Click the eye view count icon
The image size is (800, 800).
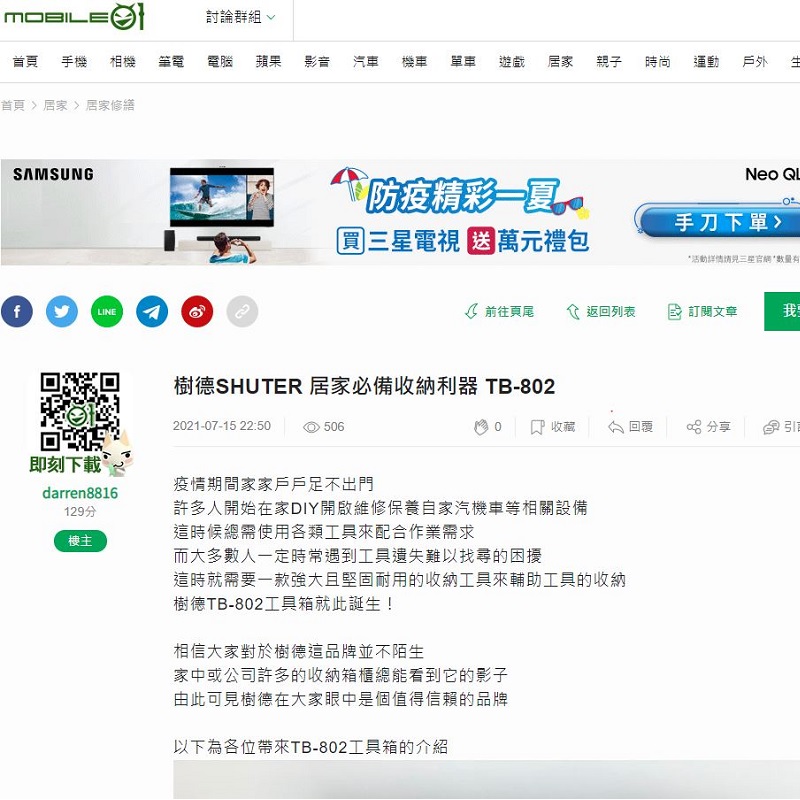[311, 427]
